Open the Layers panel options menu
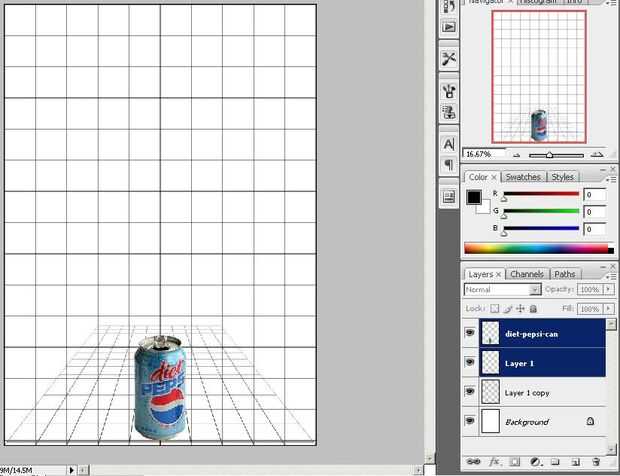This screenshot has width=620, height=476. click(612, 276)
